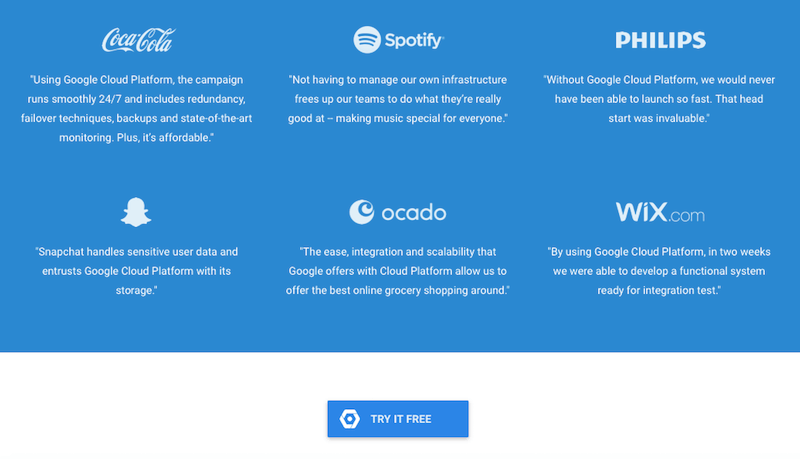The width and height of the screenshot is (800, 459).
Task: Click the Snapchat sensitive user data quote
Action: [x=138, y=270]
